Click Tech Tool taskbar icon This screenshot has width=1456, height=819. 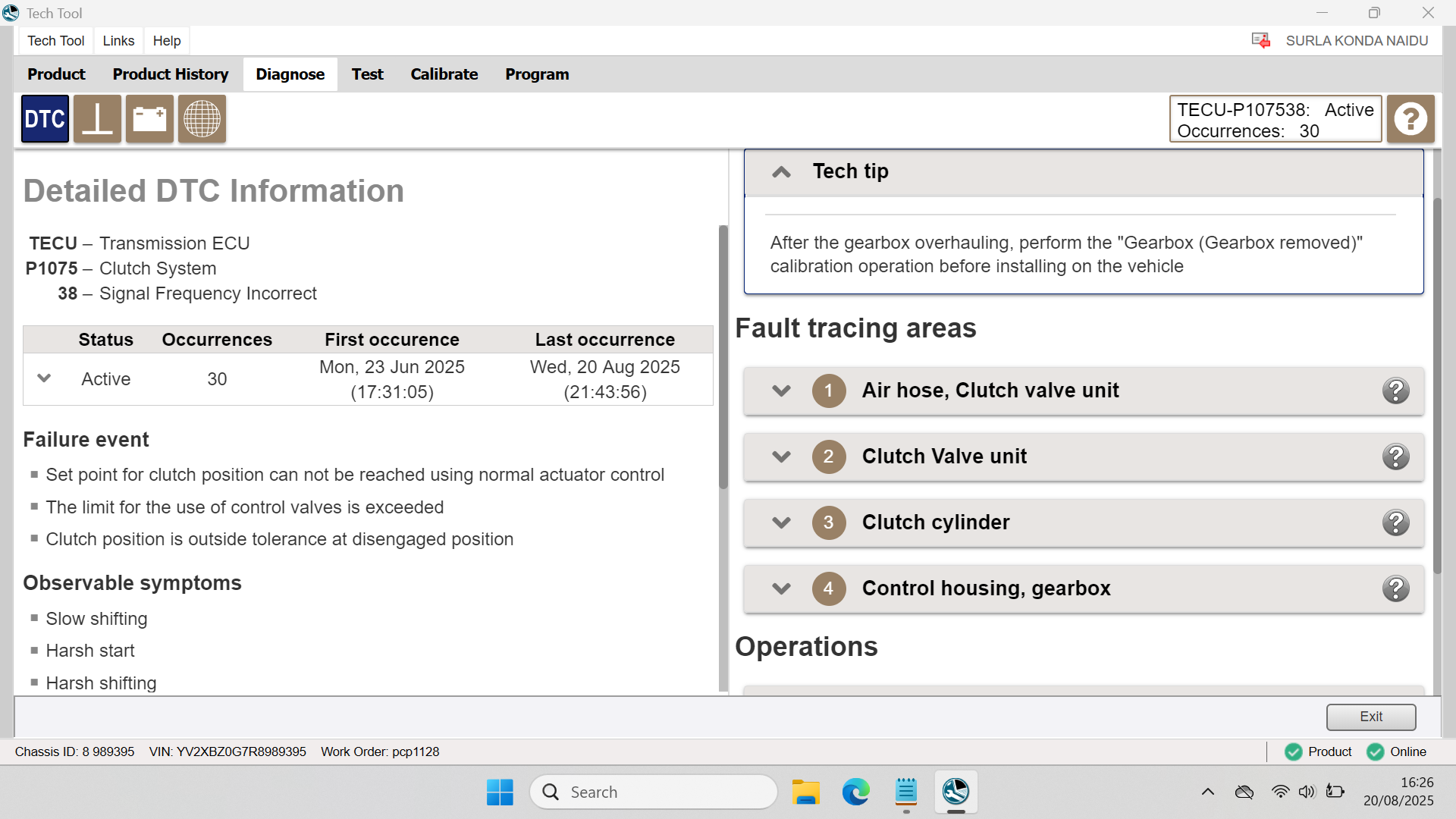coord(955,792)
